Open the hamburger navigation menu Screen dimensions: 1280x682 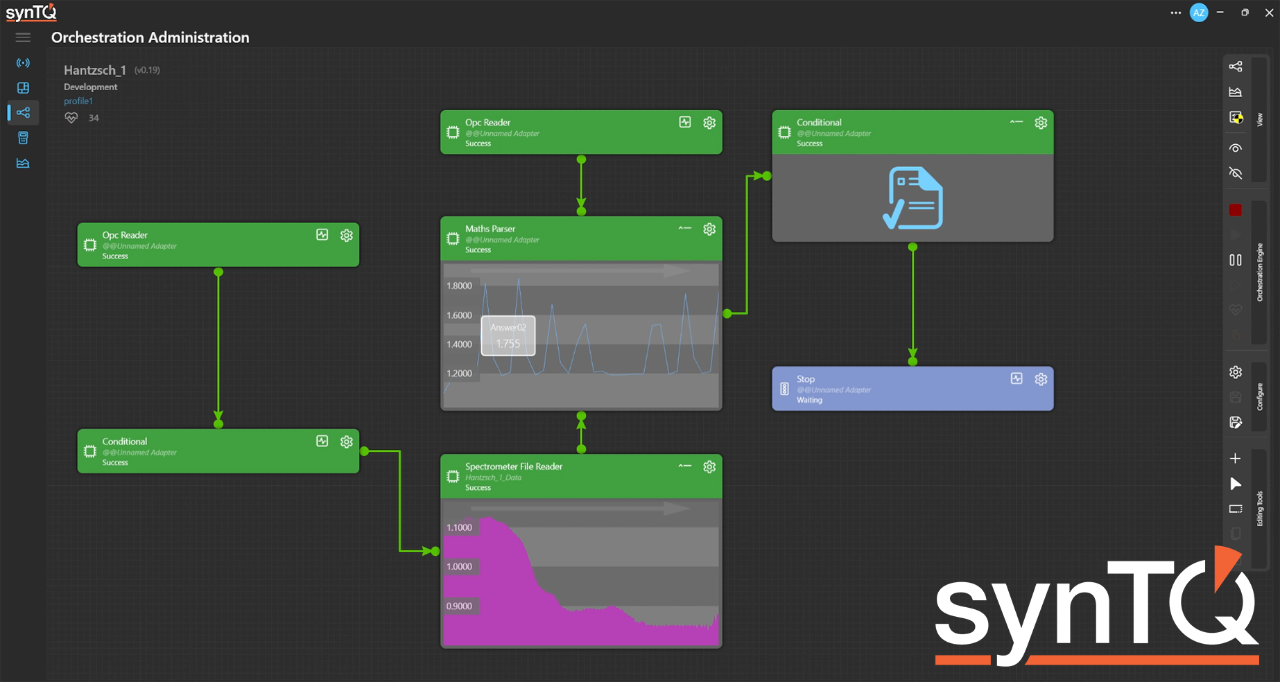(x=23, y=38)
